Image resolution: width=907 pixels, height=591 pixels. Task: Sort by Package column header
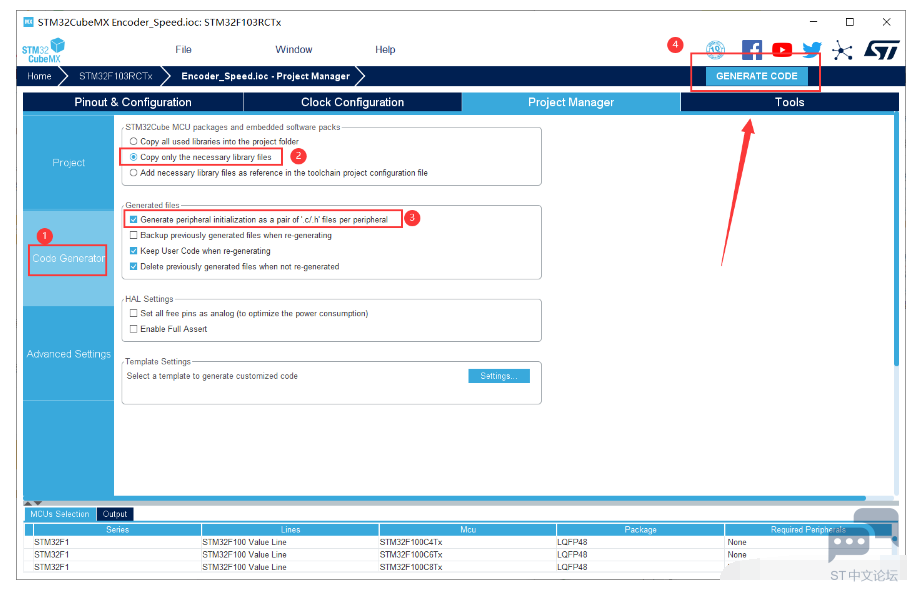640,530
